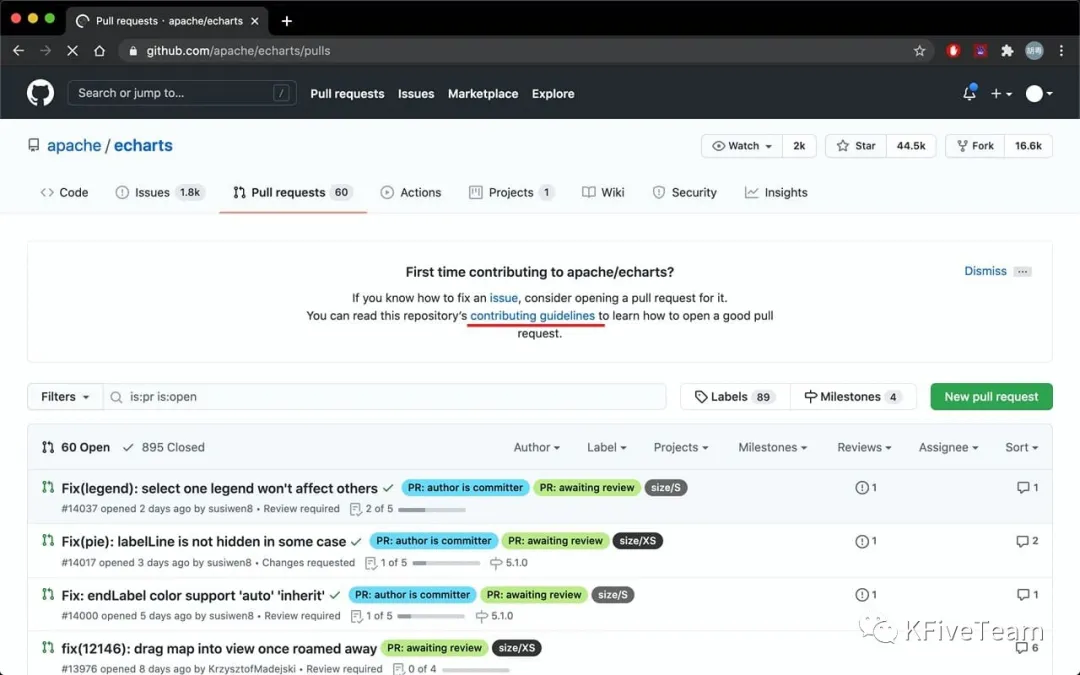Show the 895 Closed pull requests
The width and height of the screenshot is (1080, 675).
click(164, 448)
